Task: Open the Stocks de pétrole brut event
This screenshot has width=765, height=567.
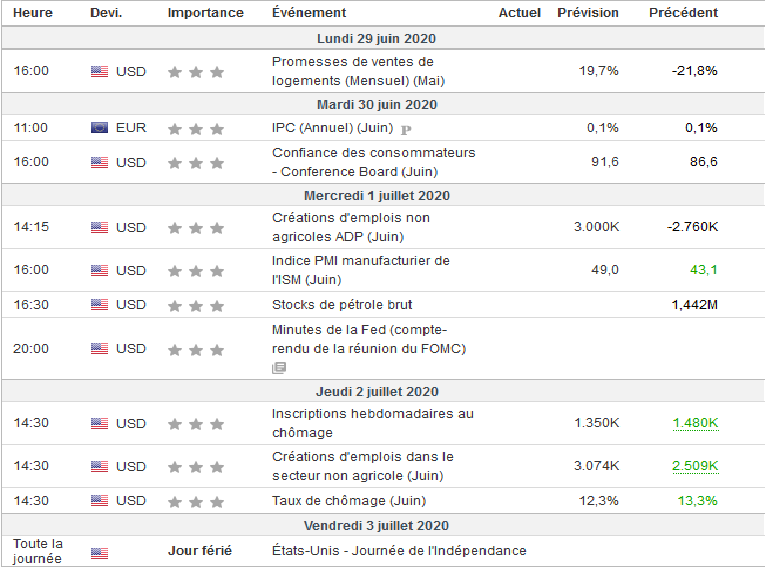Action: click(342, 304)
